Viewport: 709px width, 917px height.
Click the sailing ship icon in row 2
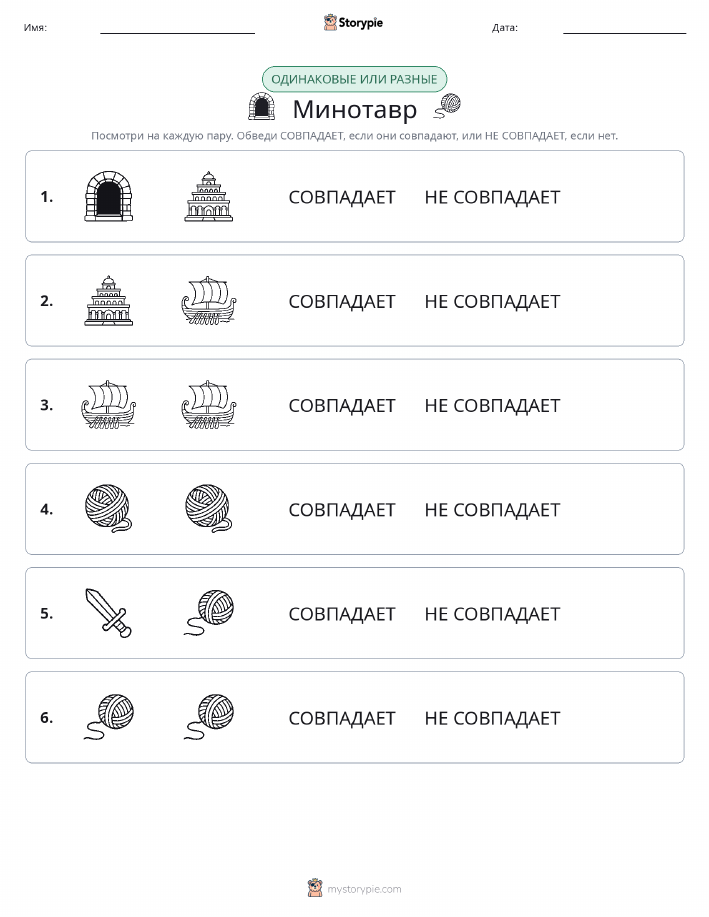[209, 301]
